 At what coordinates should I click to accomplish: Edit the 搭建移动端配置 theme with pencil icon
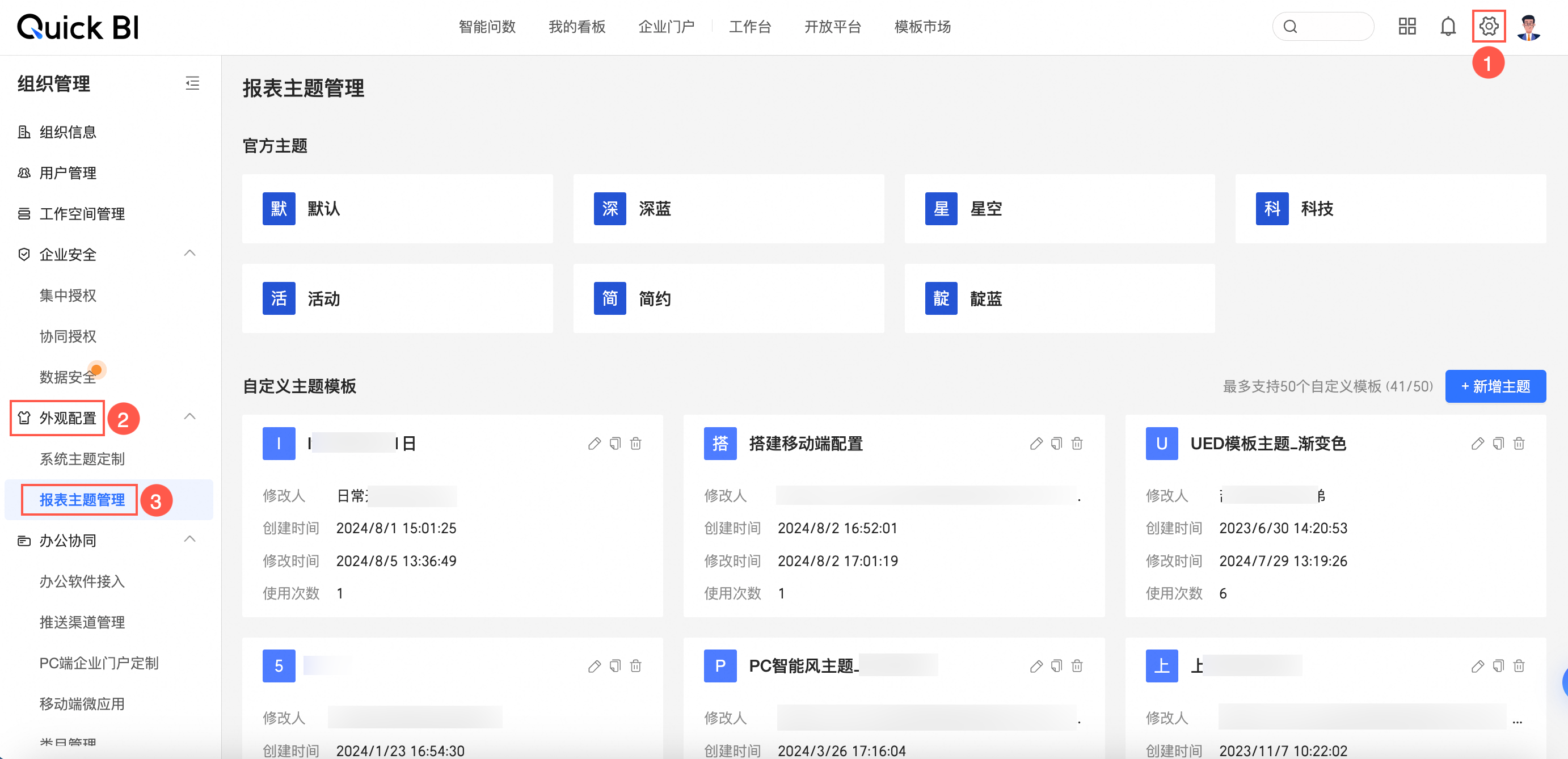point(1036,443)
